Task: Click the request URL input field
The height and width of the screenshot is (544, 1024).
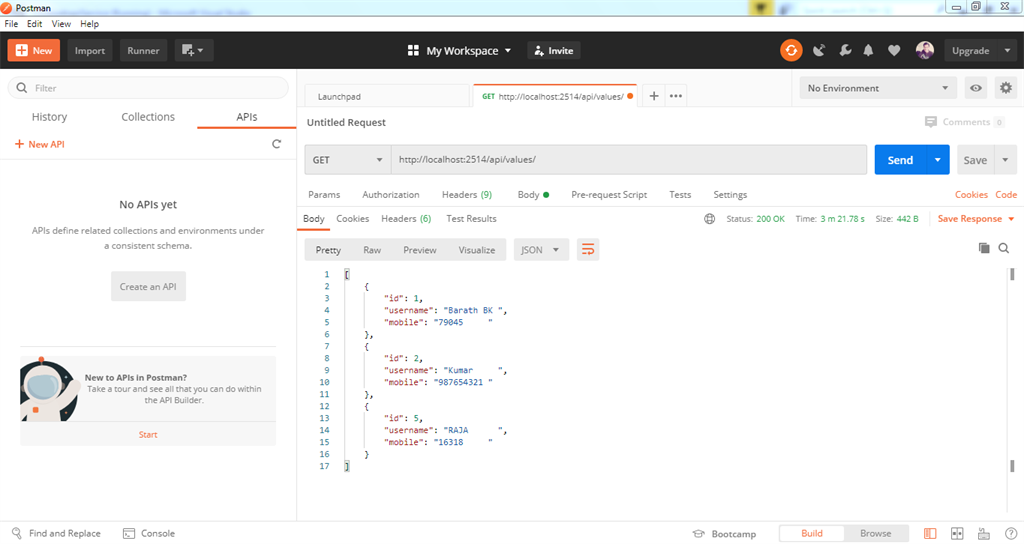Action: tap(630, 160)
